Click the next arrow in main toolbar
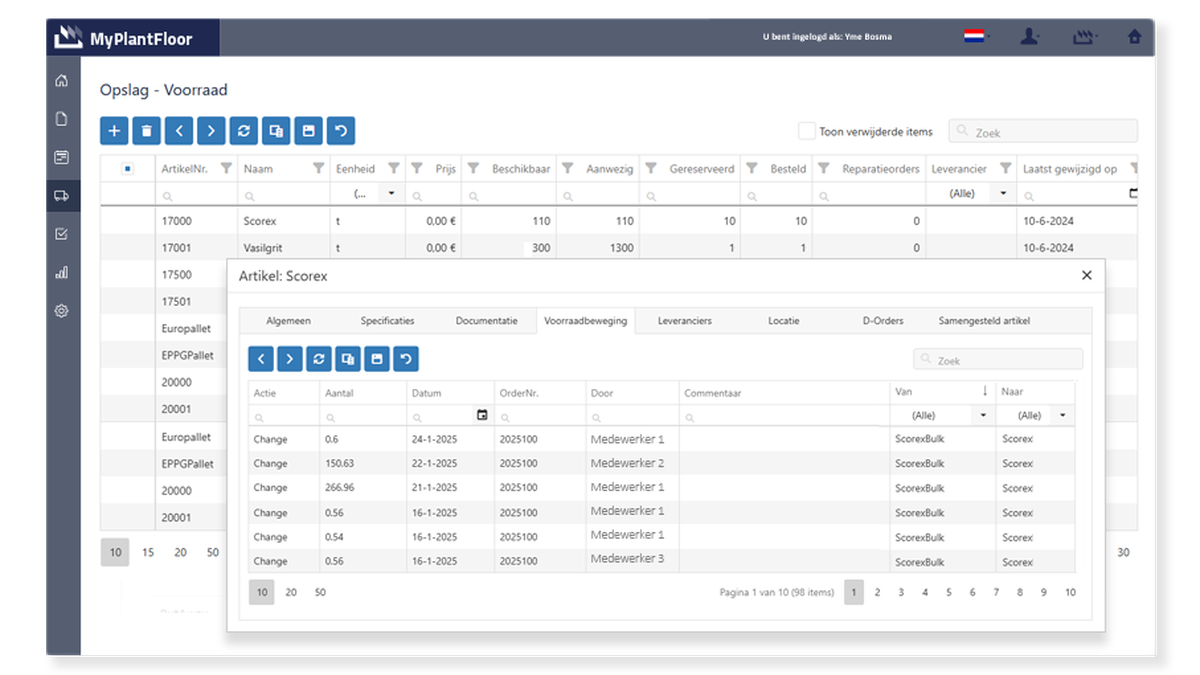 coord(211,131)
